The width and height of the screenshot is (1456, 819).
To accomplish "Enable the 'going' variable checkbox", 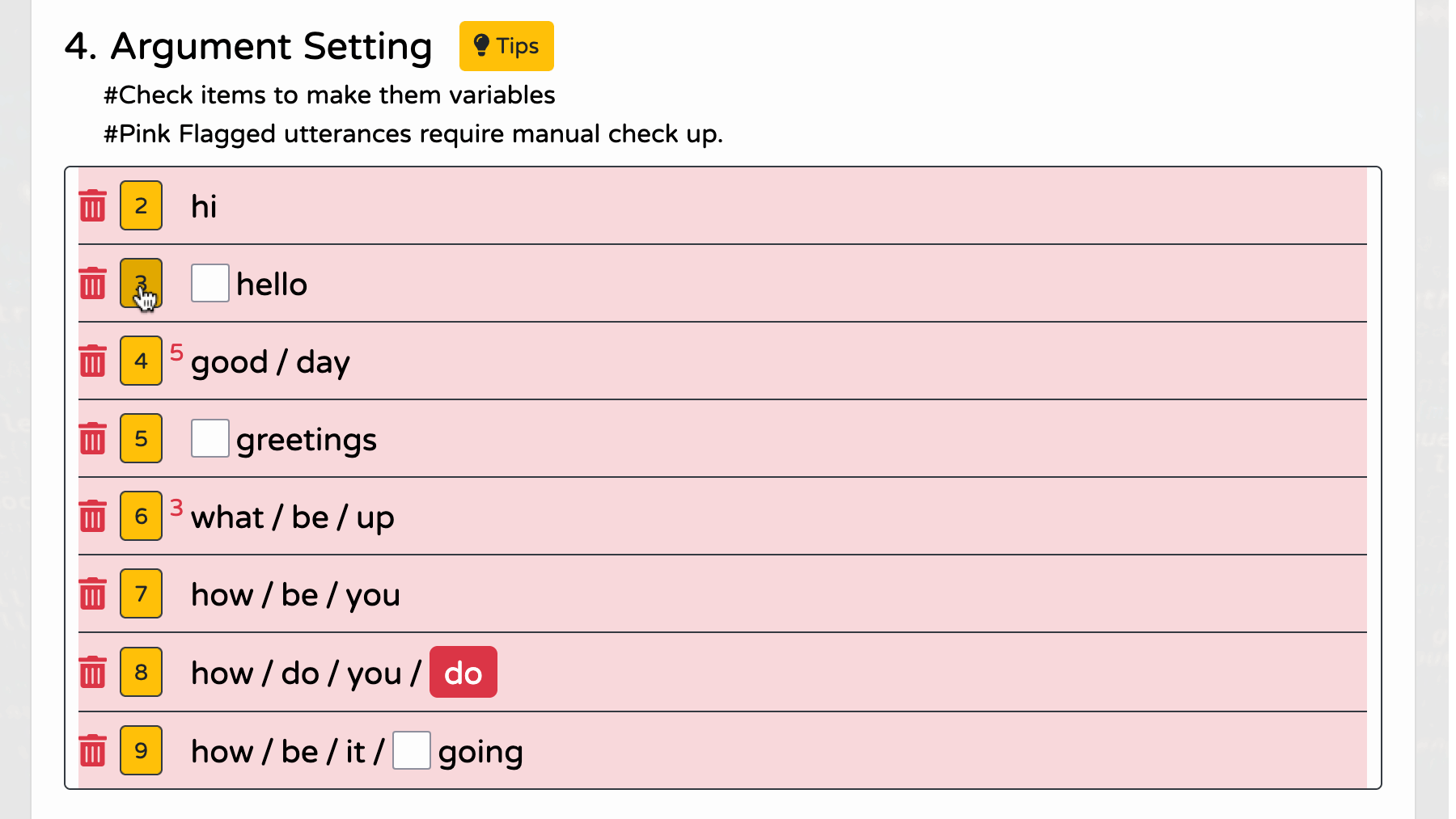I will (412, 750).
